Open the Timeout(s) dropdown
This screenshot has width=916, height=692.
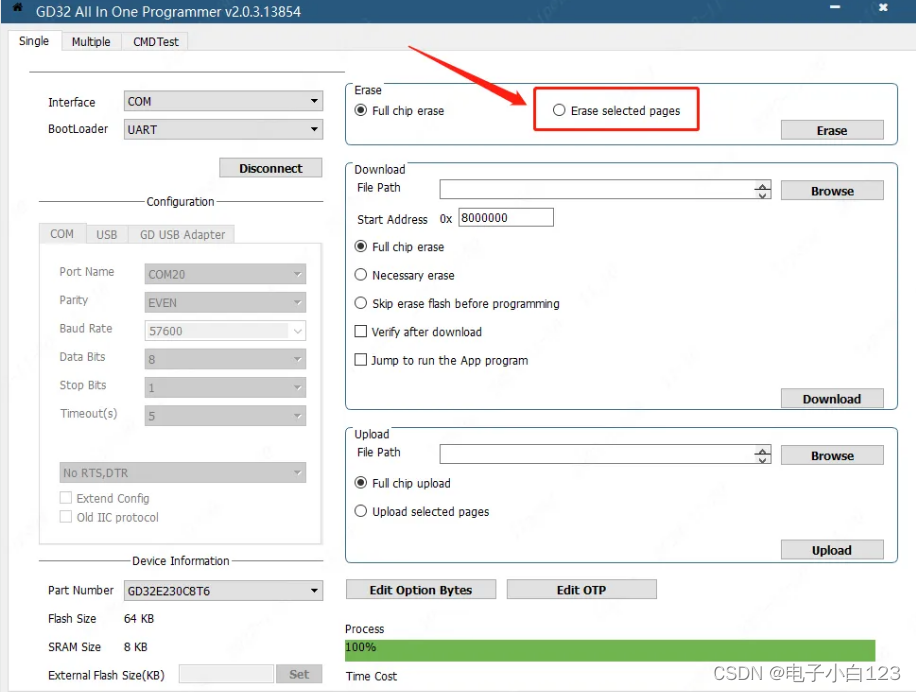click(x=225, y=416)
